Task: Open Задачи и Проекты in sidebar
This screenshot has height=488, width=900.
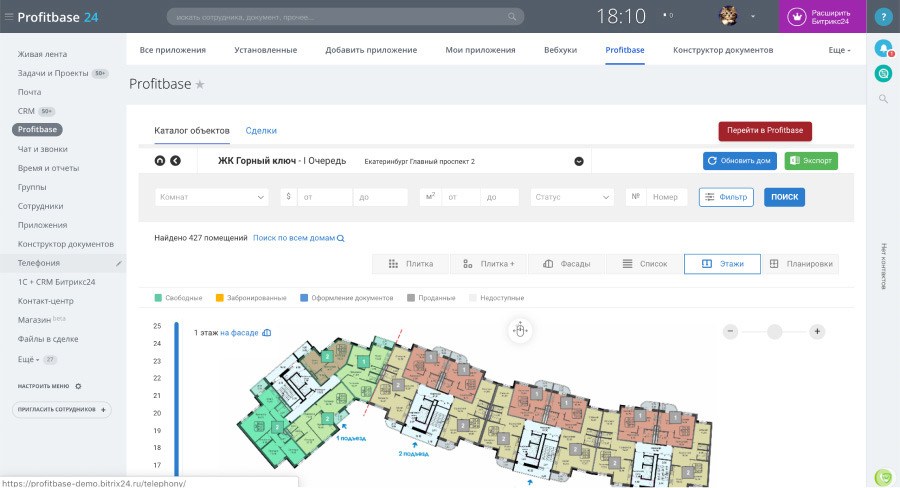Action: click(x=53, y=73)
